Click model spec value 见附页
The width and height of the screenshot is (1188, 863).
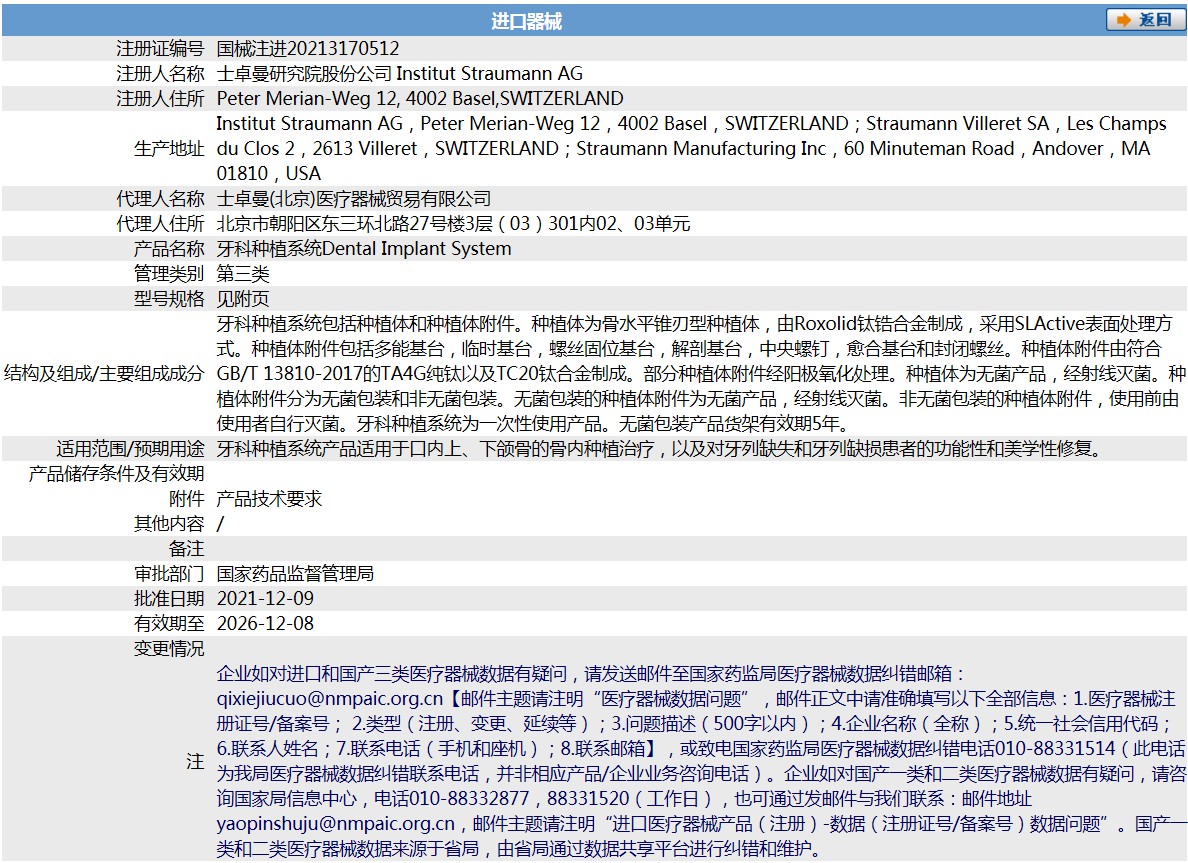(242, 299)
